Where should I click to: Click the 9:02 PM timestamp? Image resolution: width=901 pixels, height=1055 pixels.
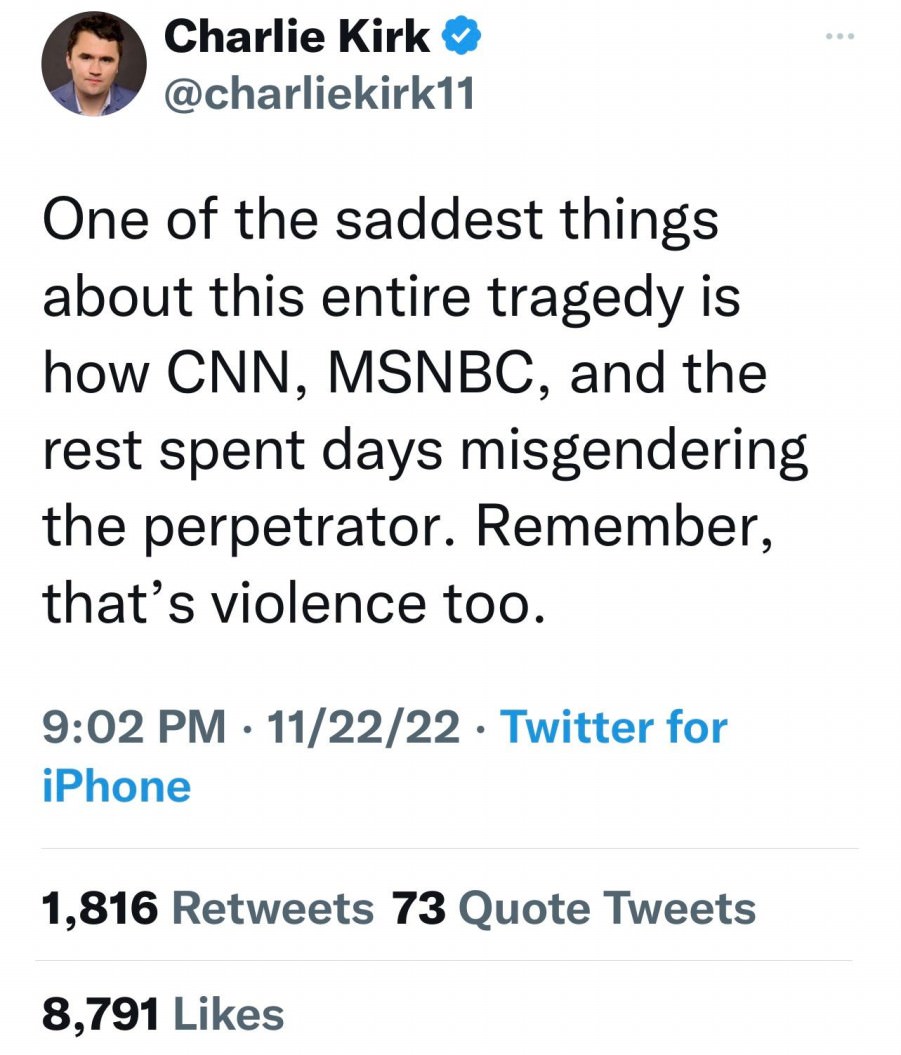click(x=134, y=727)
